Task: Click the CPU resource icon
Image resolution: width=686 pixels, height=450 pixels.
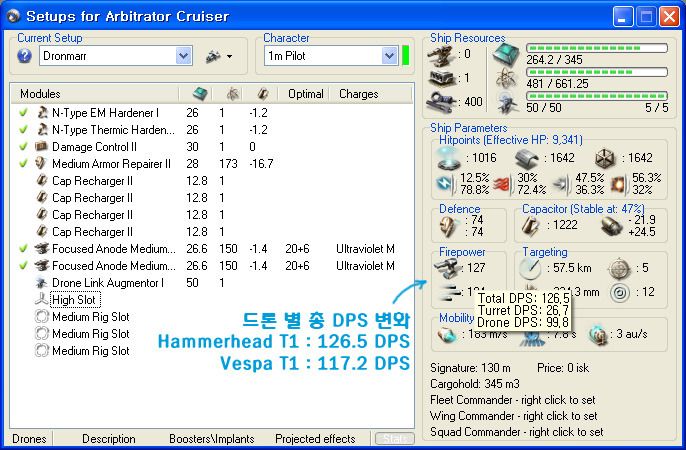Action: coord(506,54)
